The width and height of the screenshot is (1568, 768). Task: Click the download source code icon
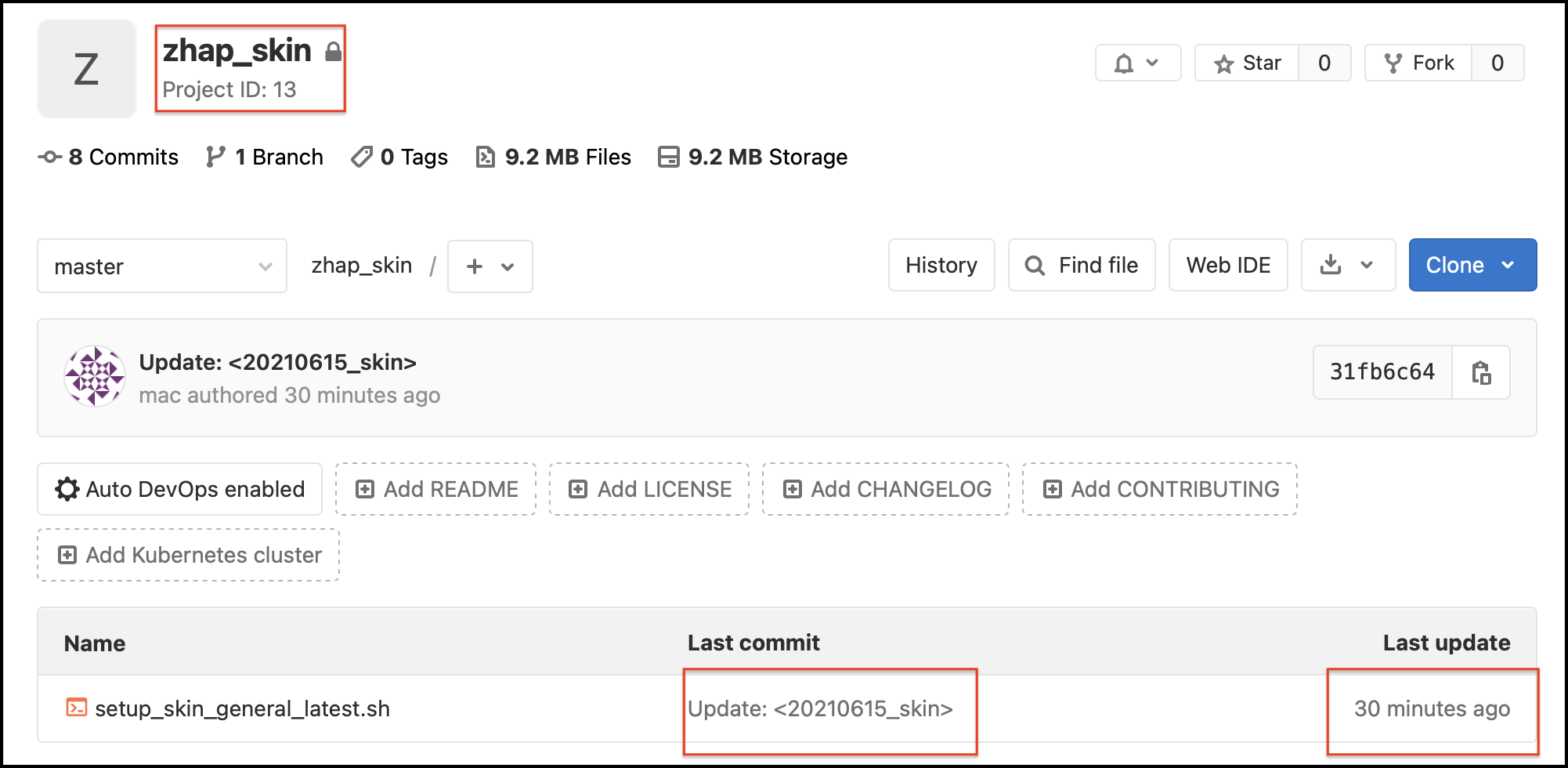coord(1331,265)
